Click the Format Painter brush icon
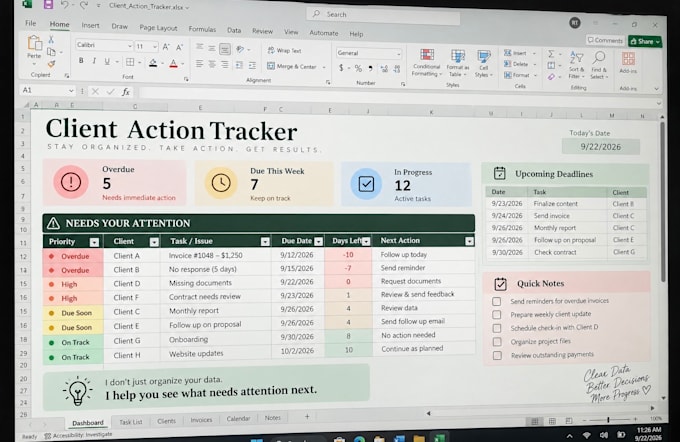Screen dimensions: 680x442 pyautogui.click(x=51, y=64)
